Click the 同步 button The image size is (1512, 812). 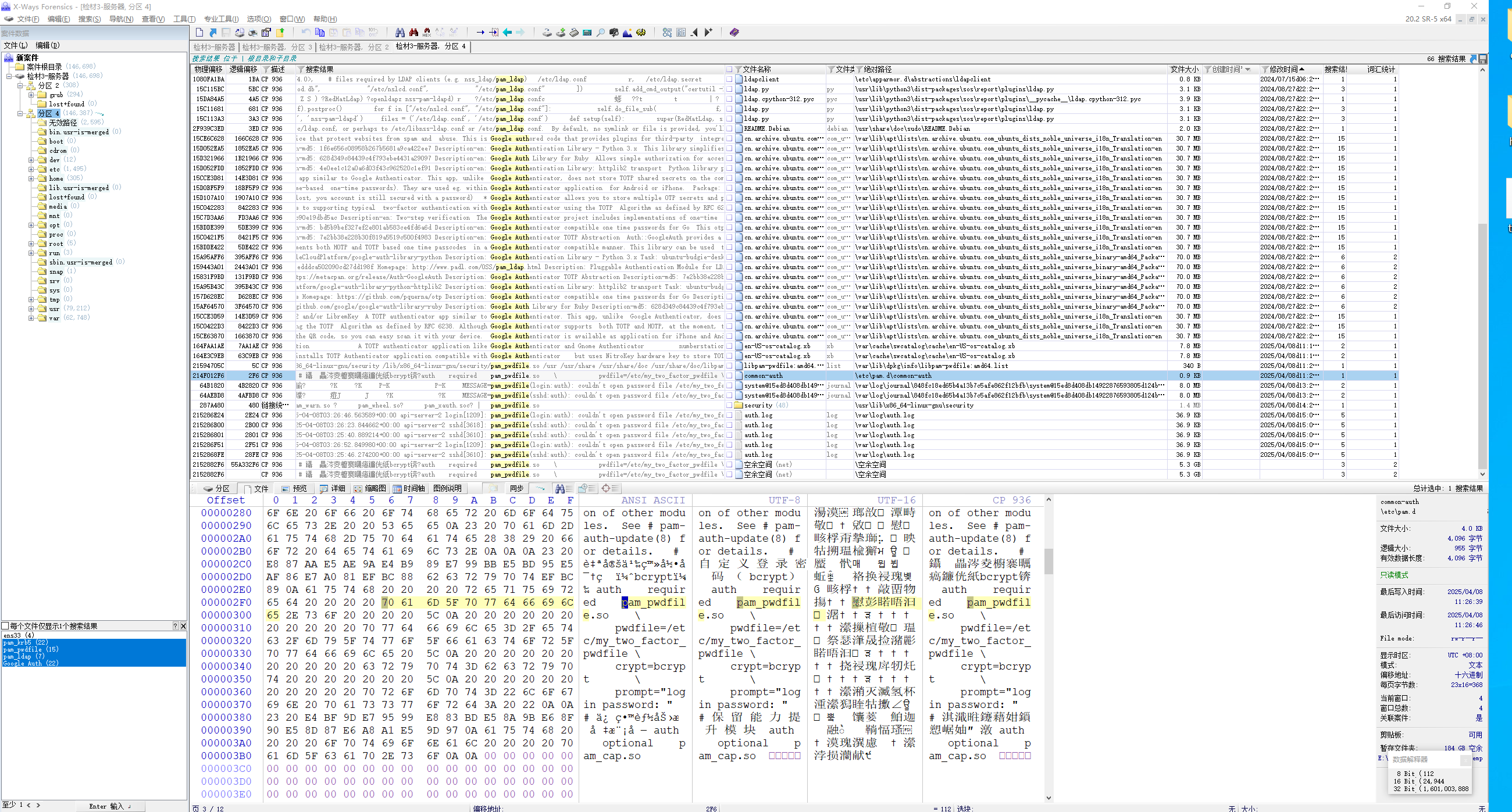[x=516, y=488]
